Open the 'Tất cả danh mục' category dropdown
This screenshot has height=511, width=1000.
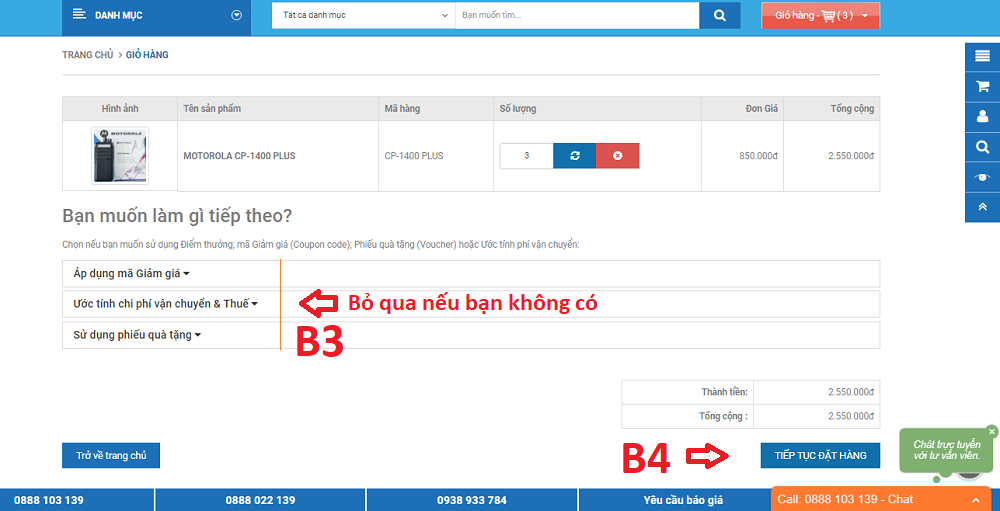(x=364, y=15)
